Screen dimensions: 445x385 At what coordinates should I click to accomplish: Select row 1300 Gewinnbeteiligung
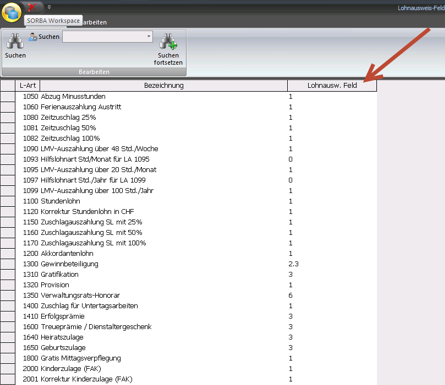click(x=196, y=264)
